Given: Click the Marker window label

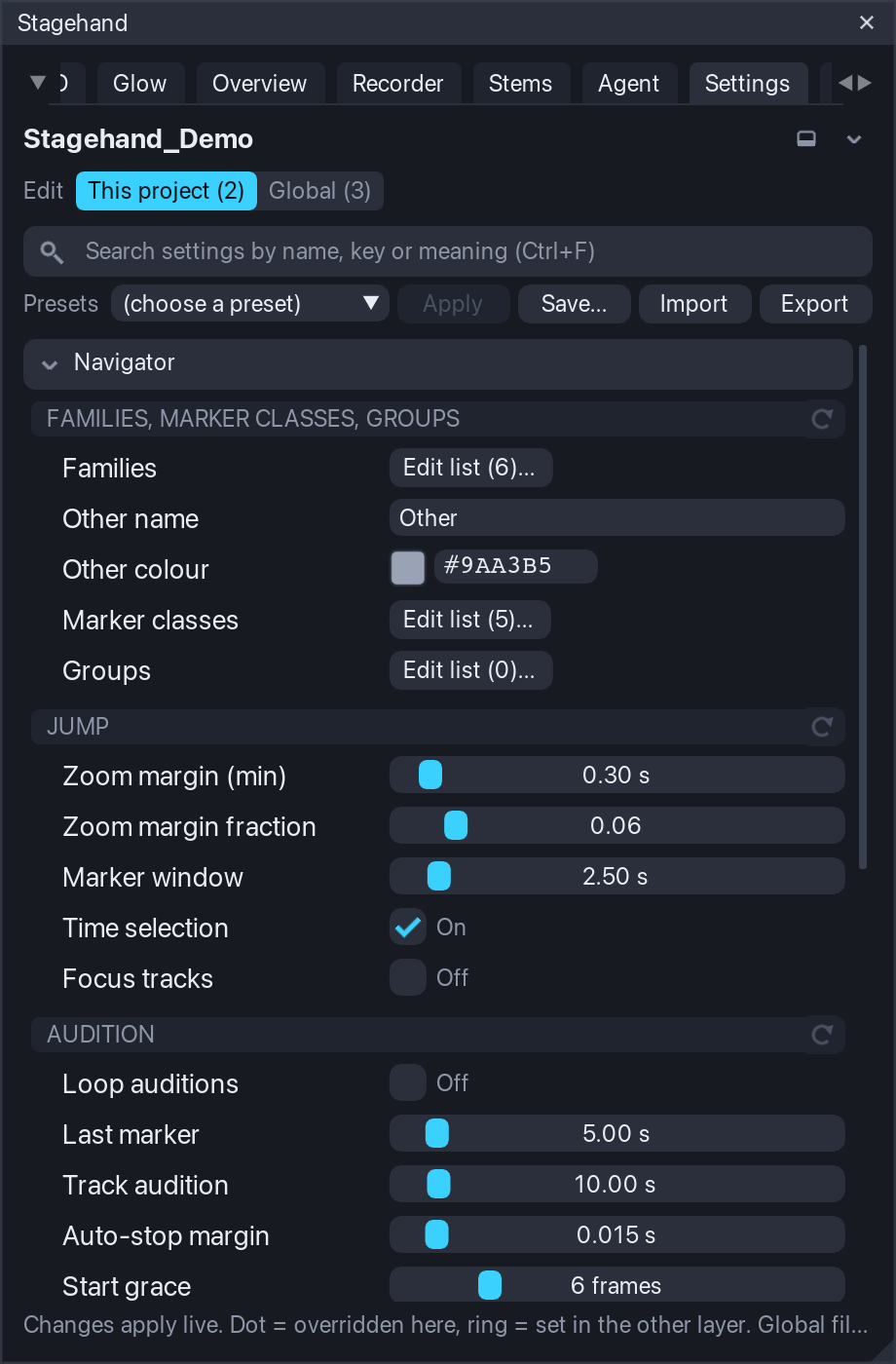Looking at the screenshot, I should click(153, 878).
